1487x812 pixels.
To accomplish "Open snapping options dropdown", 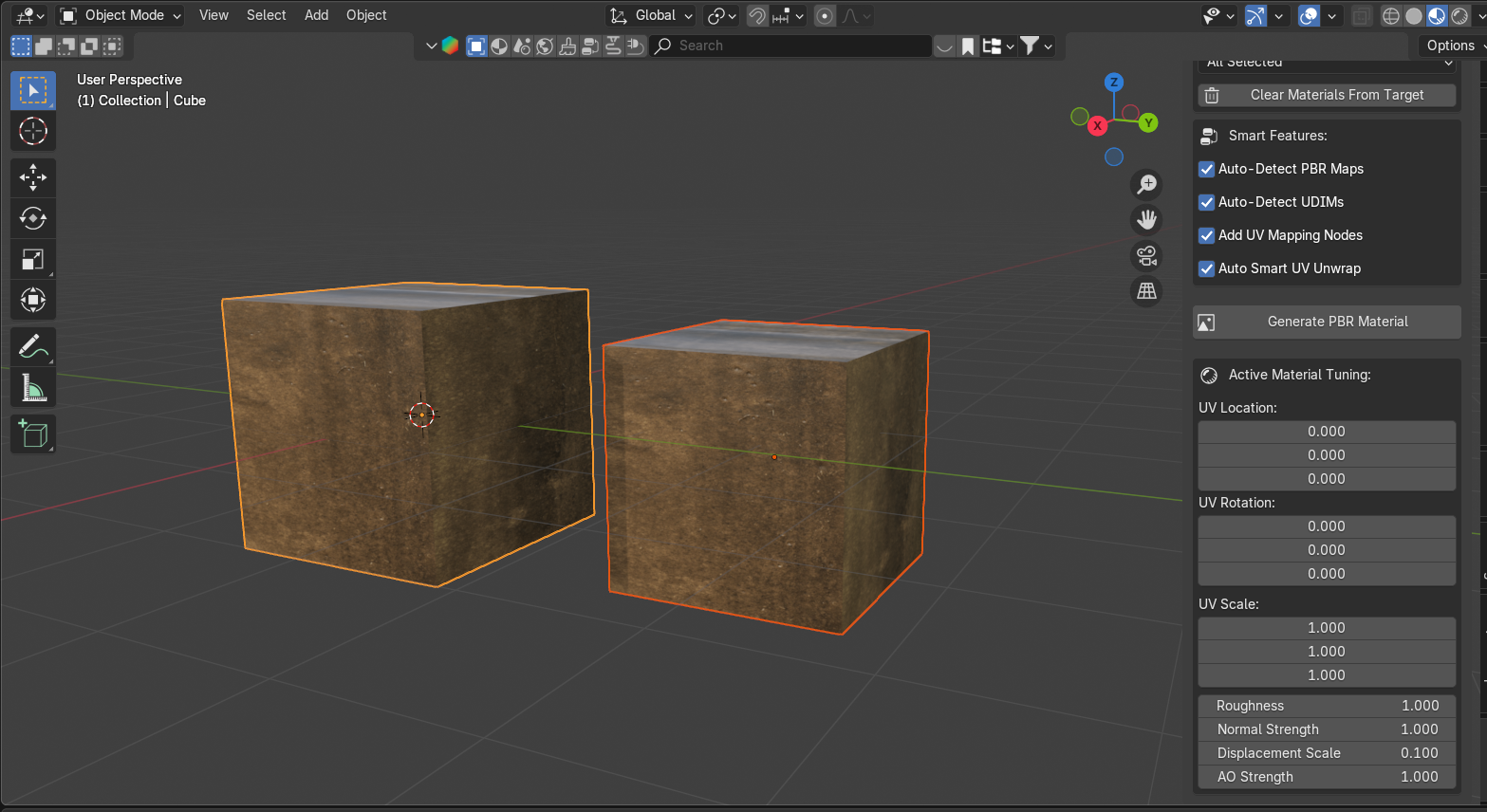I will 789,16.
